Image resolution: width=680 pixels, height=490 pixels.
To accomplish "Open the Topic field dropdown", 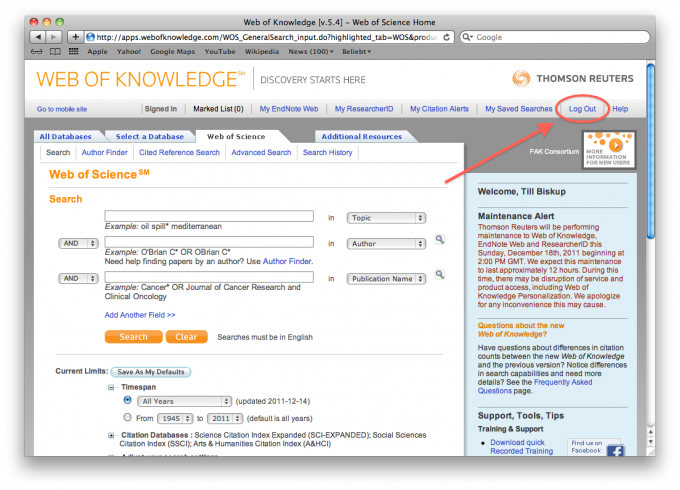I will [x=386, y=218].
